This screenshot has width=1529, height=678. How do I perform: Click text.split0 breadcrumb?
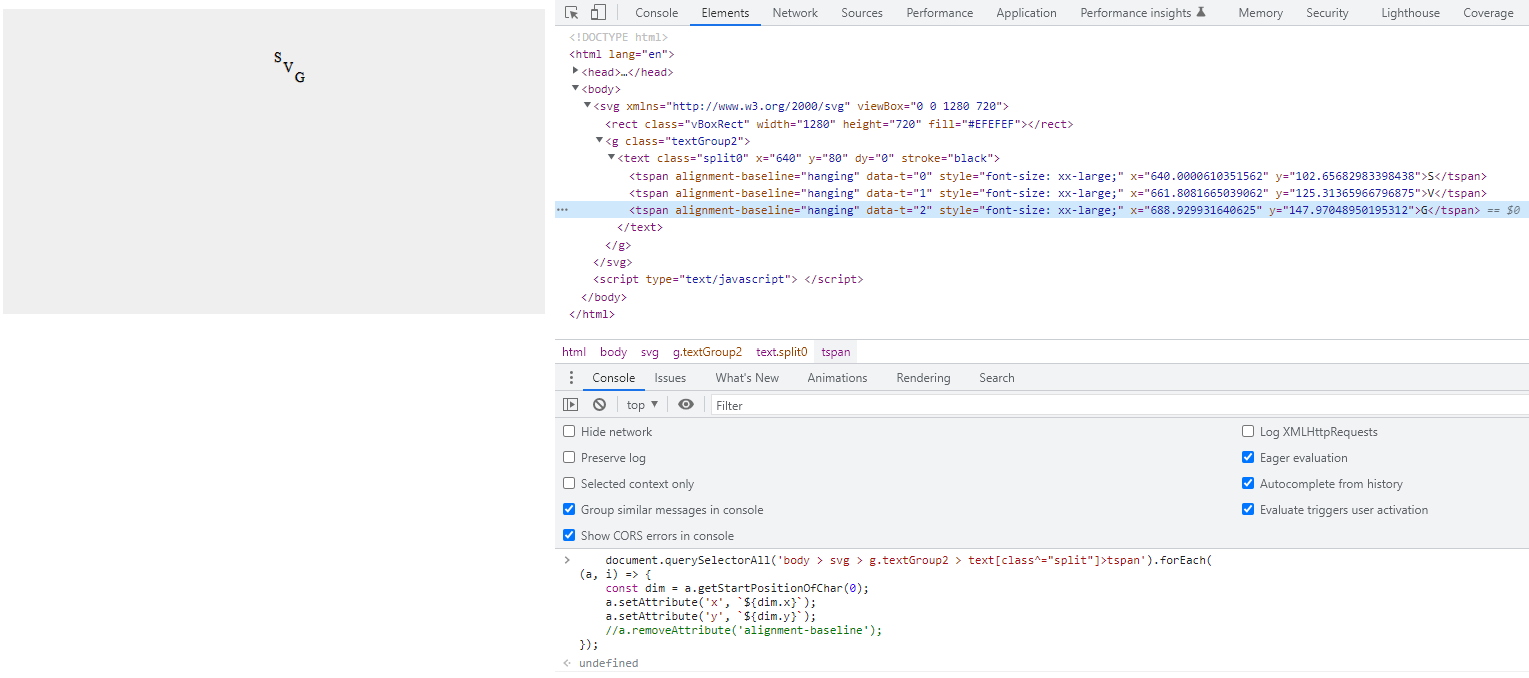781,352
